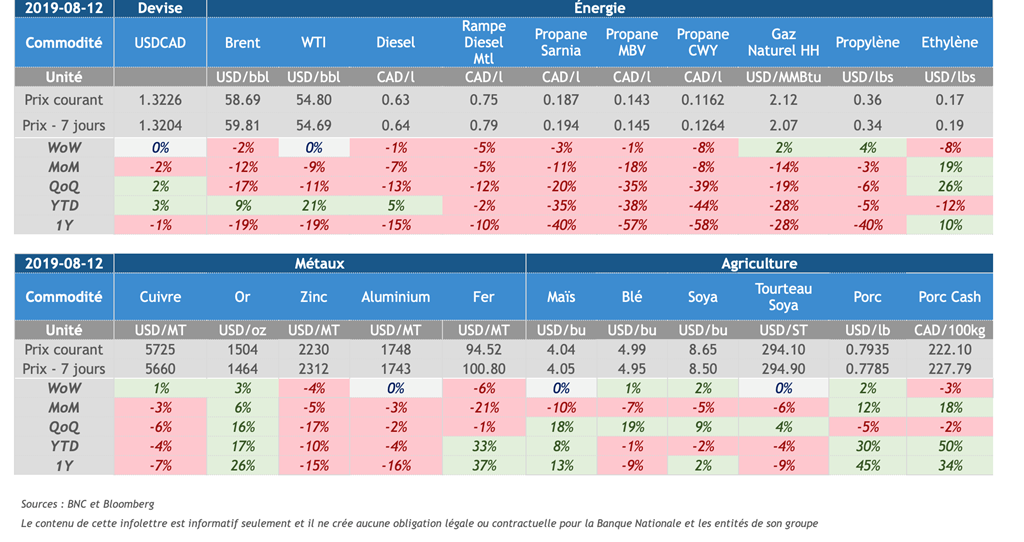Click the Cuivre column header
Screen dimensions: 1024x542
pyautogui.click(x=160, y=297)
